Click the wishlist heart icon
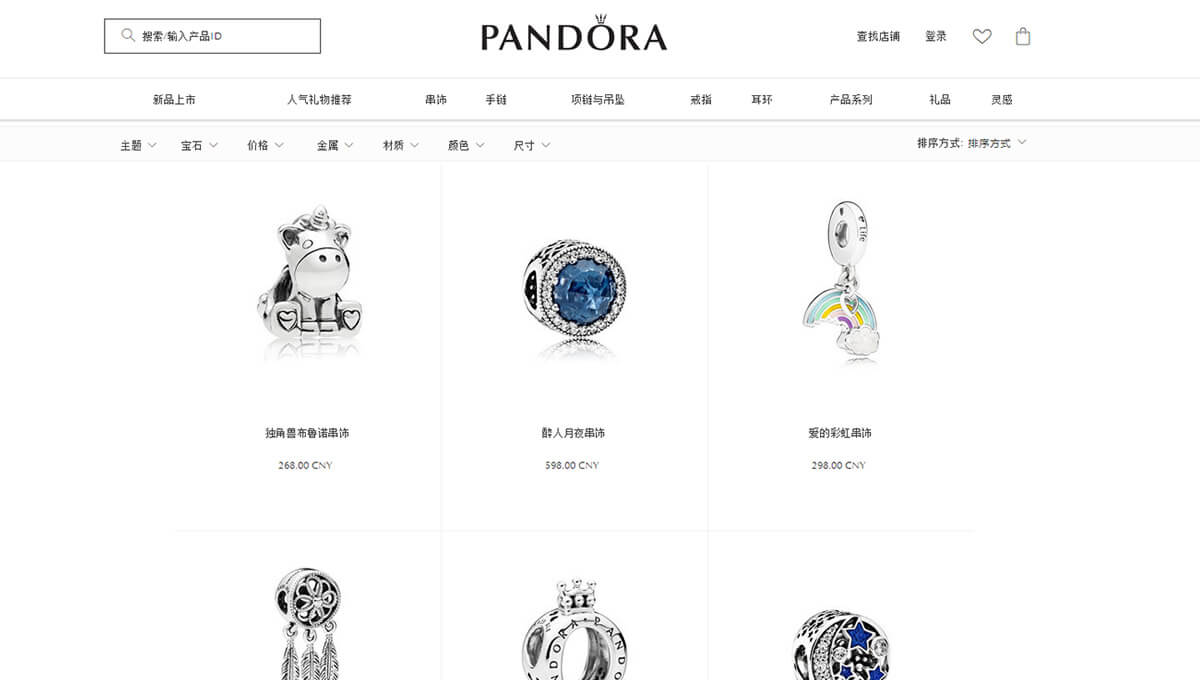 [x=982, y=36]
